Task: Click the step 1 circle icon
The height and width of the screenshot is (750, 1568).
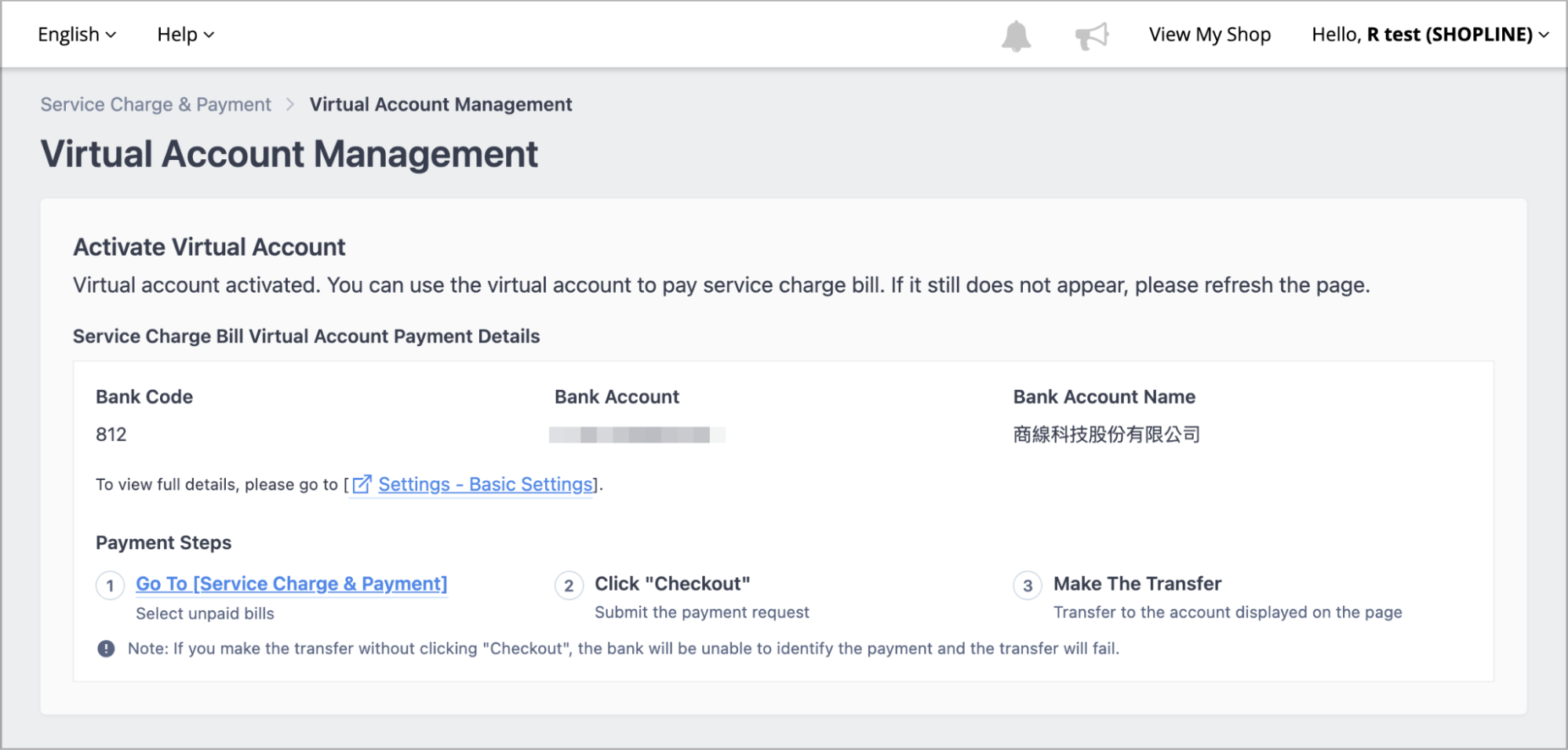Action: click(110, 585)
